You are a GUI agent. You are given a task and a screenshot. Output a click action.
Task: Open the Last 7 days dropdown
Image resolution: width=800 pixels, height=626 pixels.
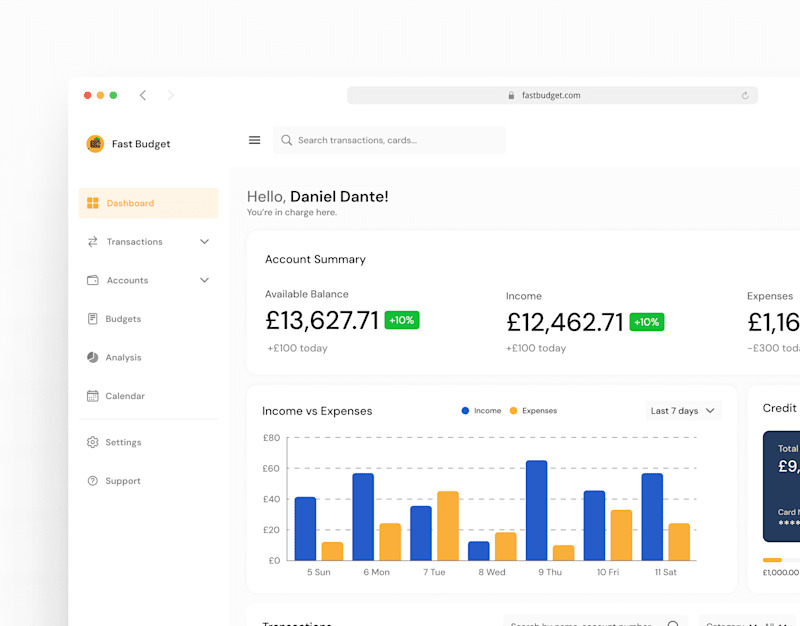[x=683, y=411]
